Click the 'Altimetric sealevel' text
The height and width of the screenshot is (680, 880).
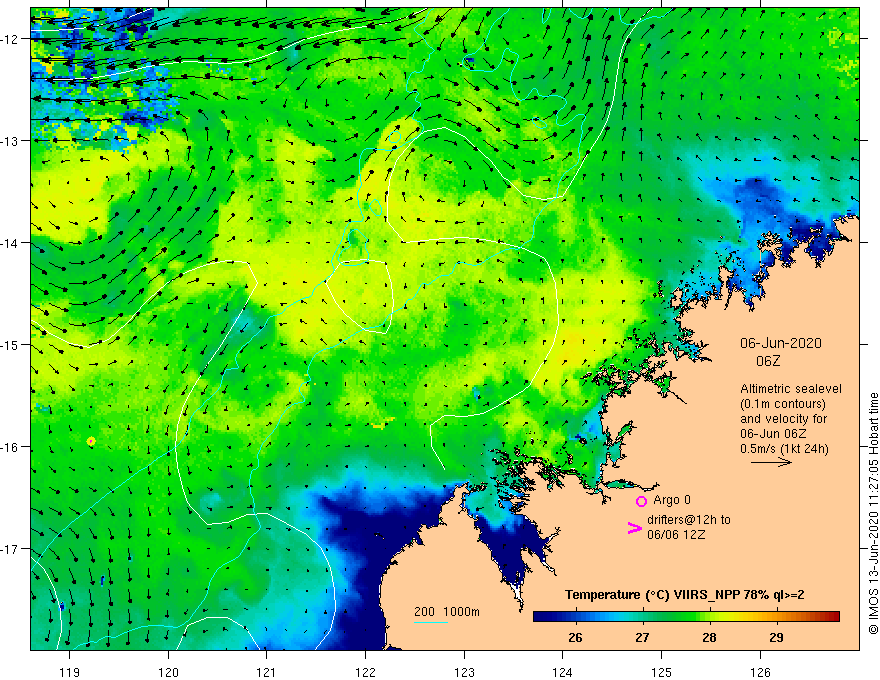tap(791, 389)
